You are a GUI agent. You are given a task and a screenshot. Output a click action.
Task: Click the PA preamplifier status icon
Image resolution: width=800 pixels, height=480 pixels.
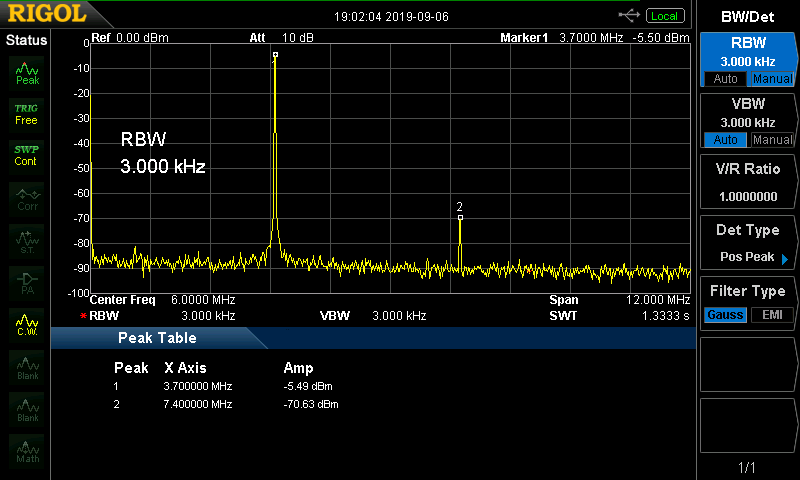pyautogui.click(x=27, y=282)
